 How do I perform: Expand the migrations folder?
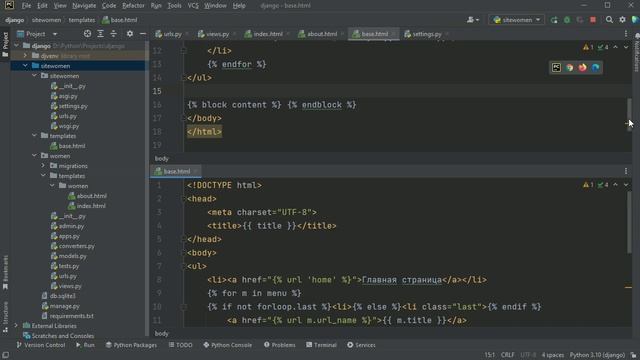(43, 166)
